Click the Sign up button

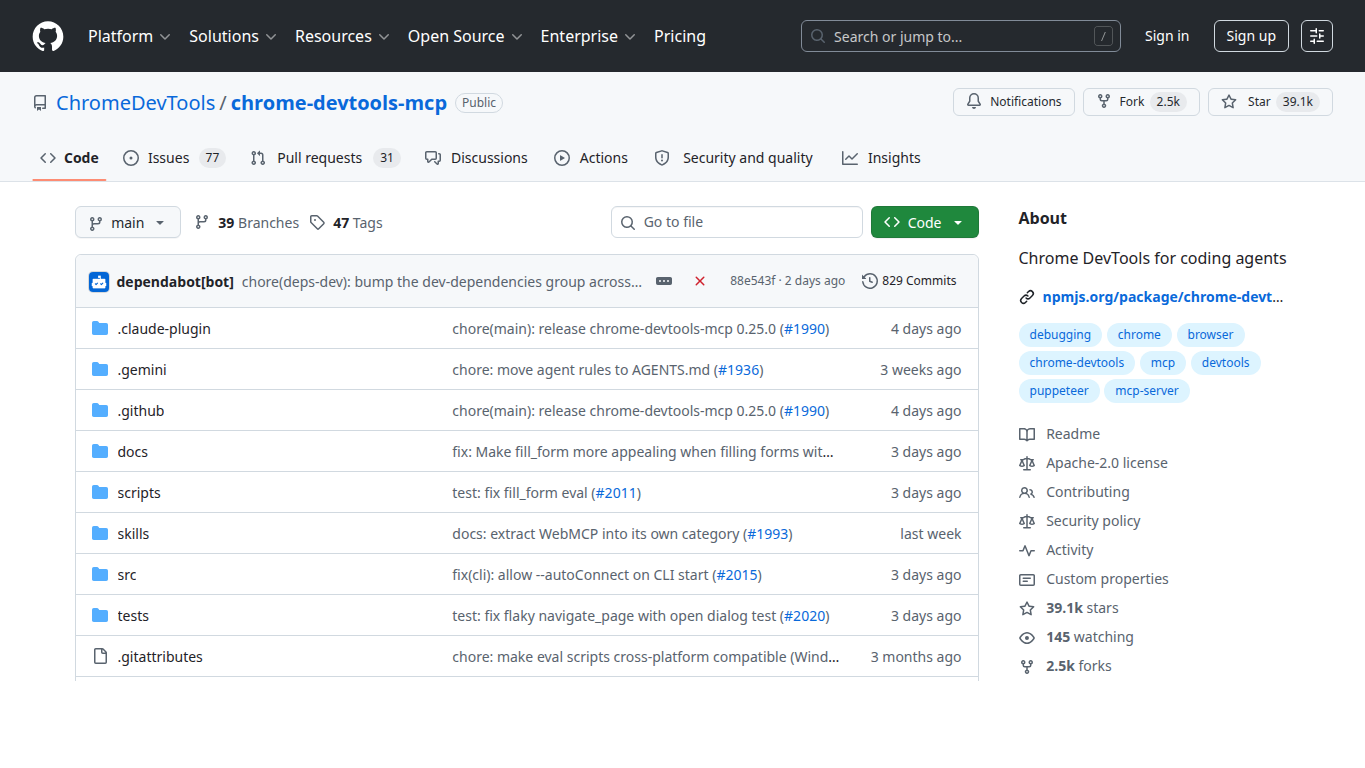pos(1251,36)
